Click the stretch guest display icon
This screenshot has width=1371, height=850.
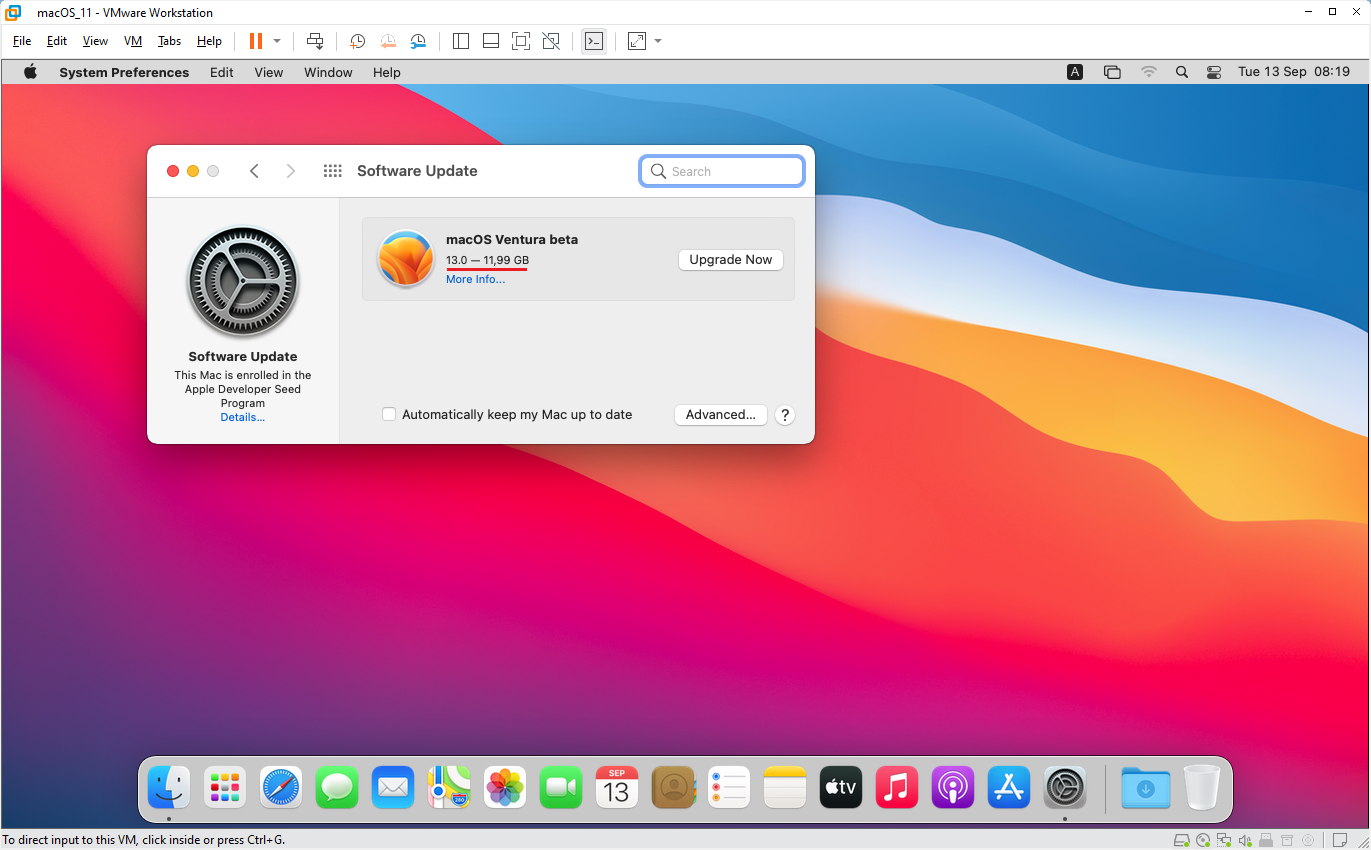637,41
